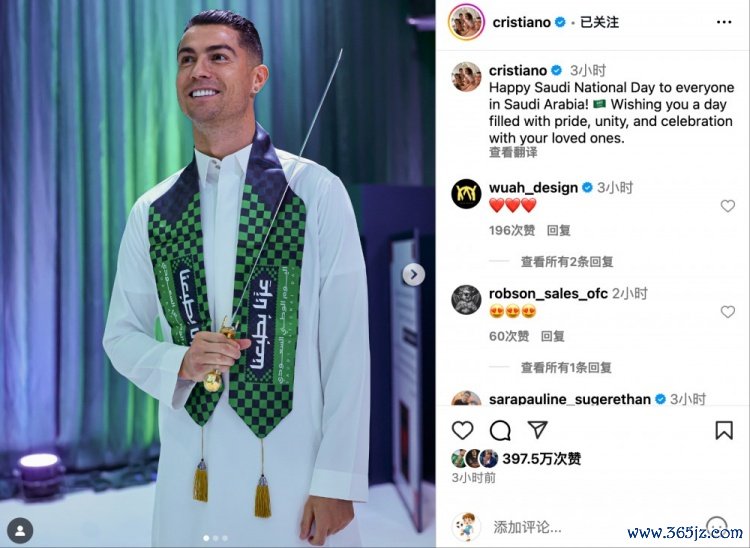
Task: Open the 已关注 following dropdown
Action: [599, 22]
